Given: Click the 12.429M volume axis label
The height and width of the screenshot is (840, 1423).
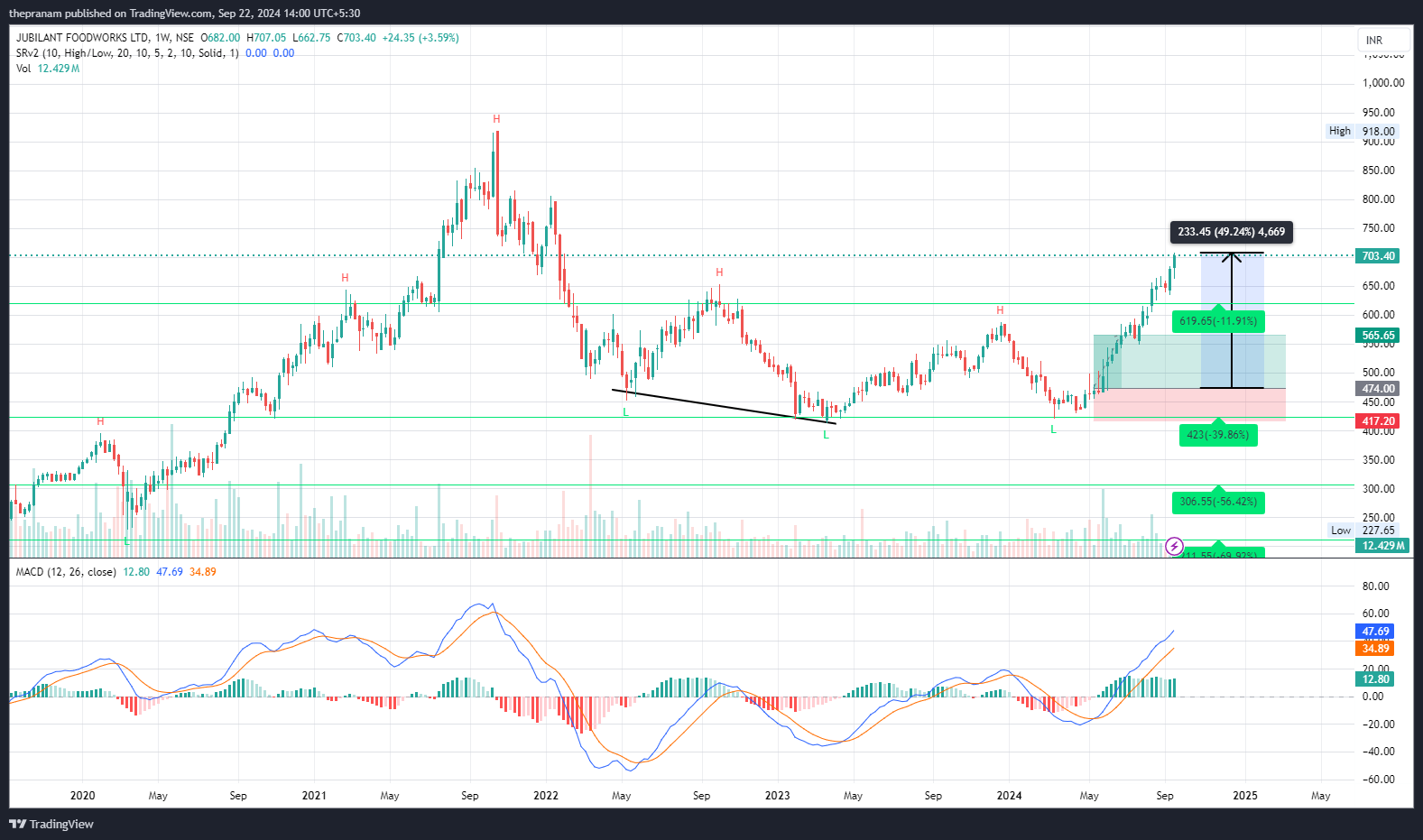Looking at the screenshot, I should (1381, 546).
